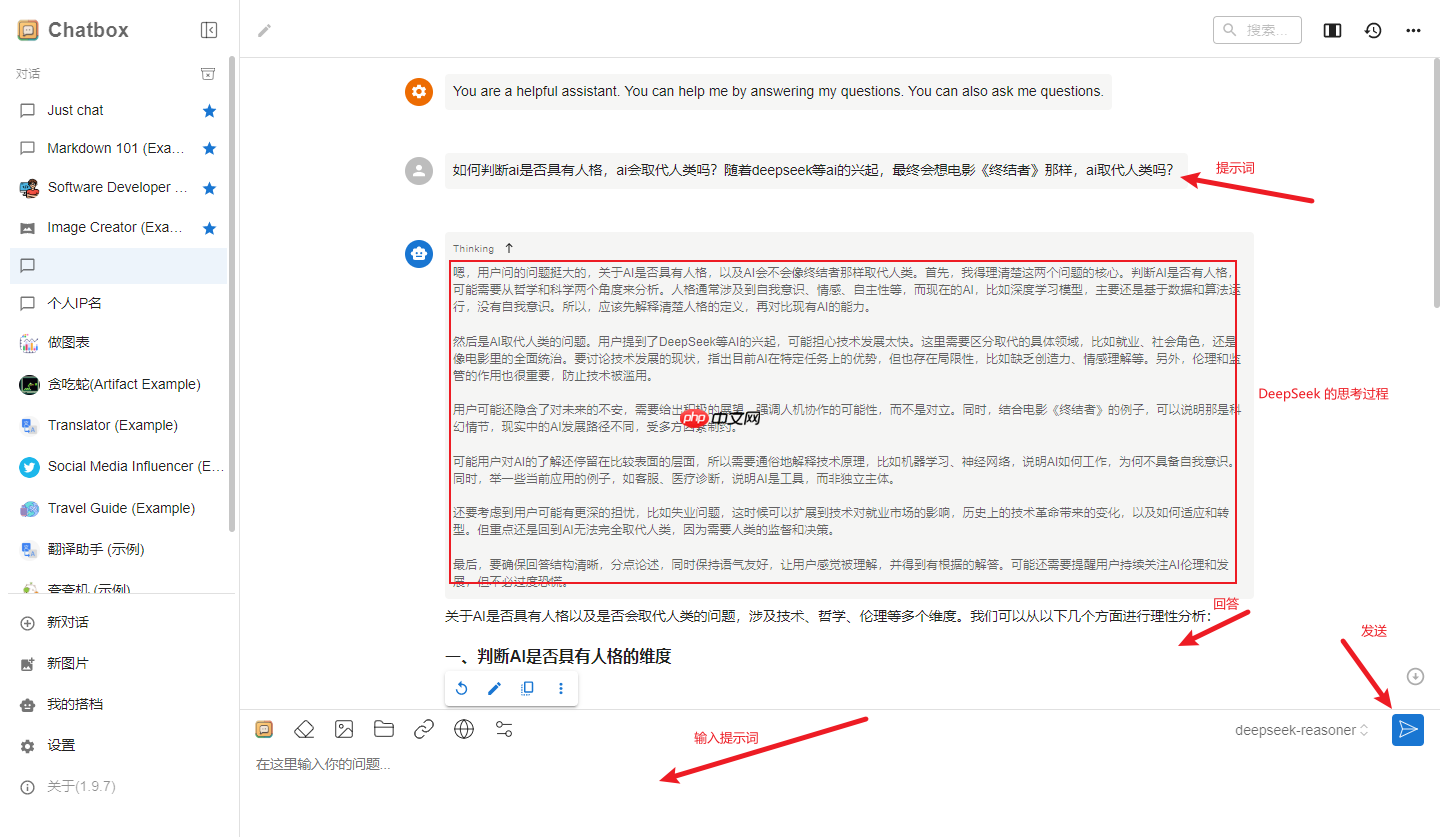Viewport: 1440px width, 837px height.
Task: Insert a link via the link icon
Action: pyautogui.click(x=423, y=729)
